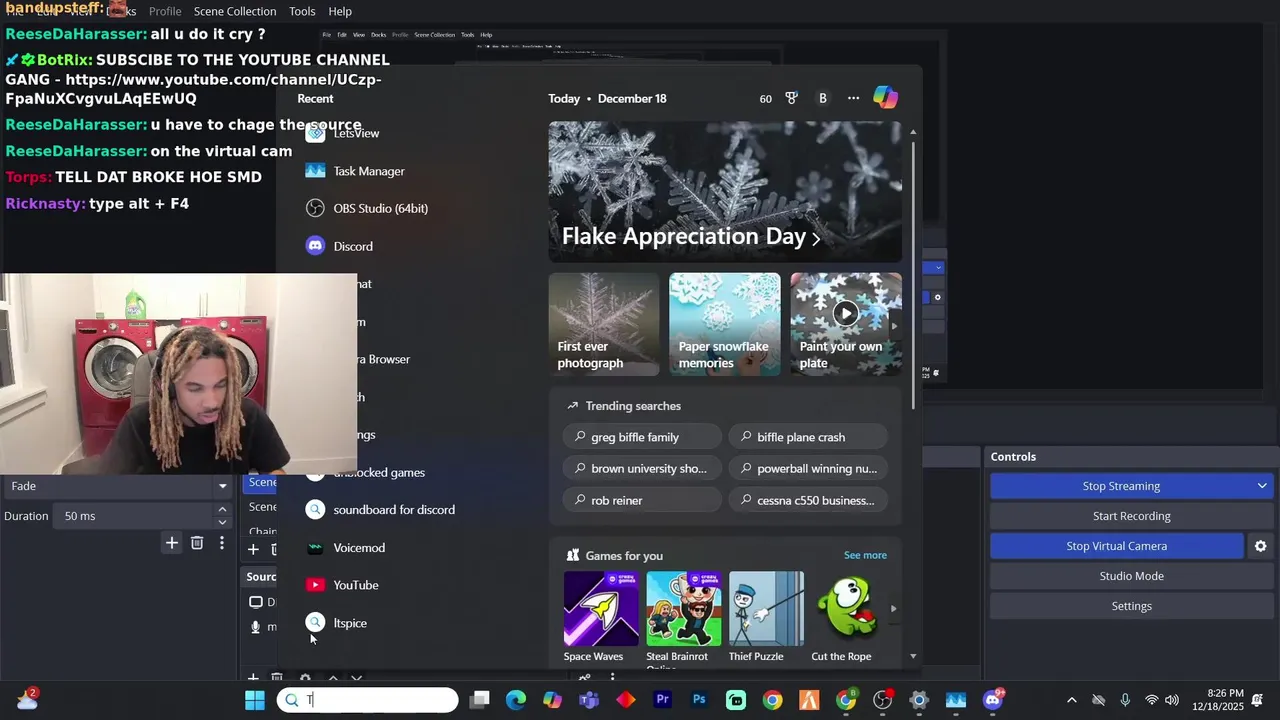Open Adobe Premiere Pro on taskbar
1280x720 pixels.
tap(662, 700)
